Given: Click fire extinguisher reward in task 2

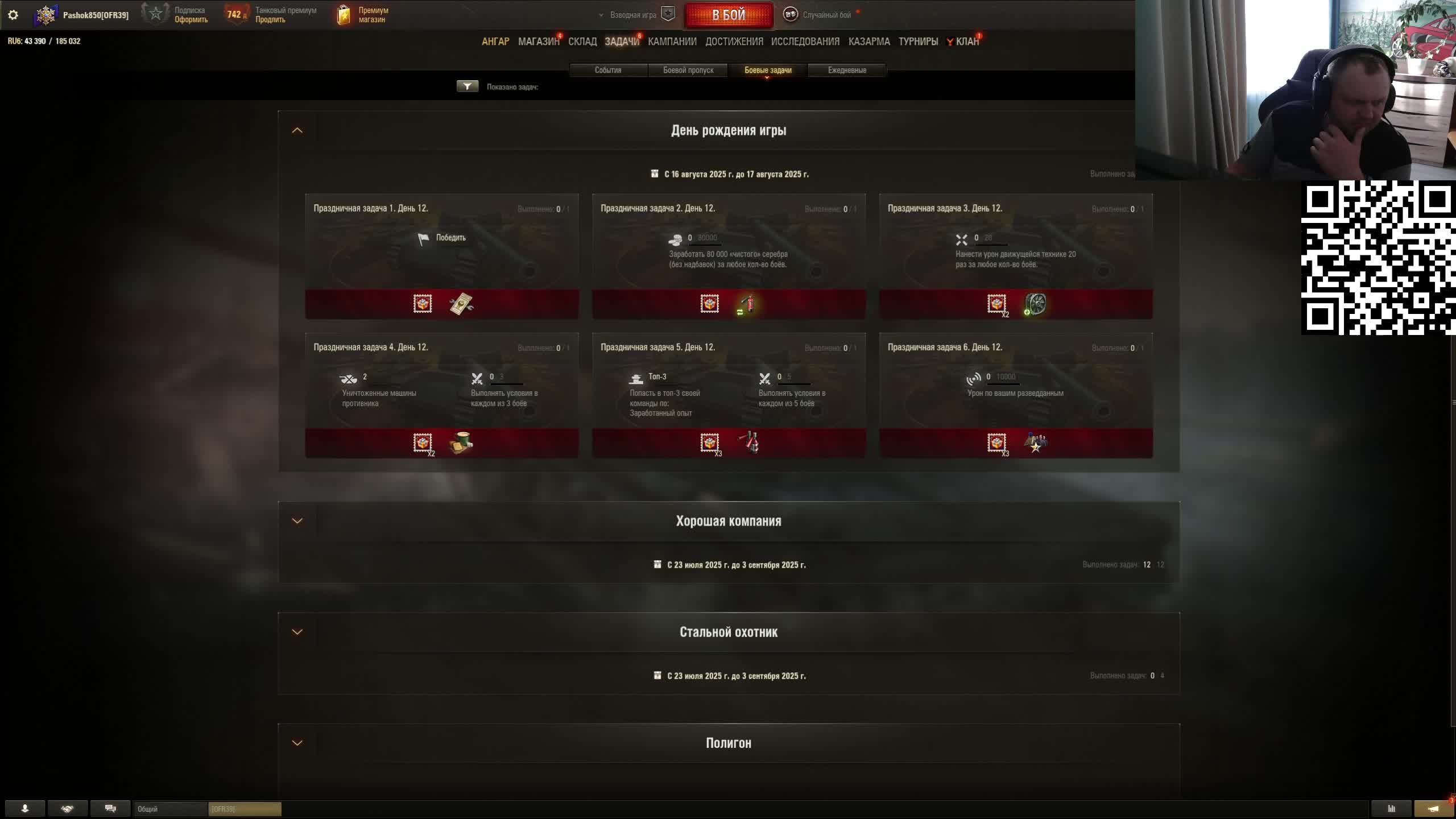Looking at the screenshot, I should point(747,304).
